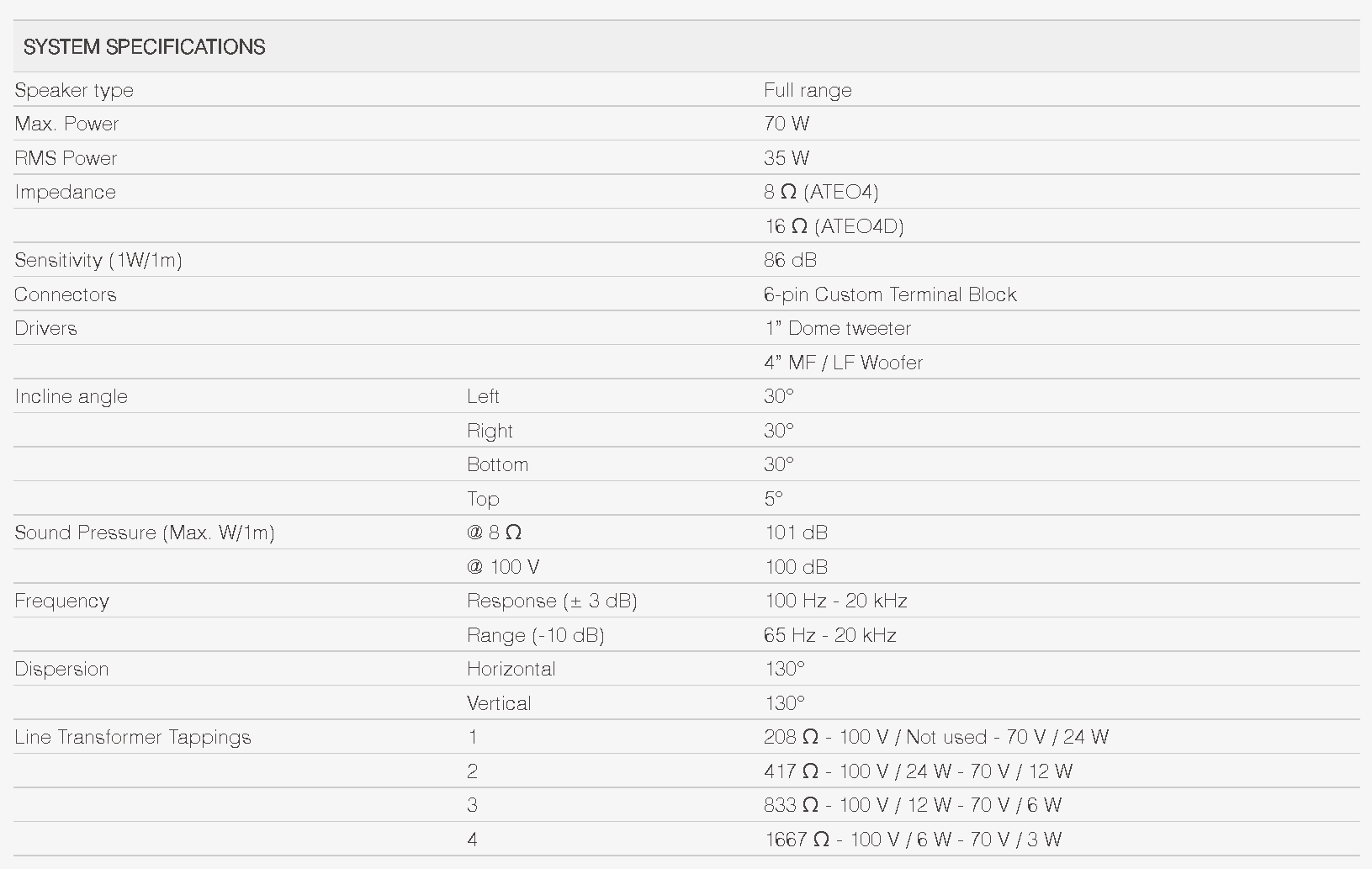
Task: Click the 4” MF / LF Woofer entry
Action: pos(843,363)
